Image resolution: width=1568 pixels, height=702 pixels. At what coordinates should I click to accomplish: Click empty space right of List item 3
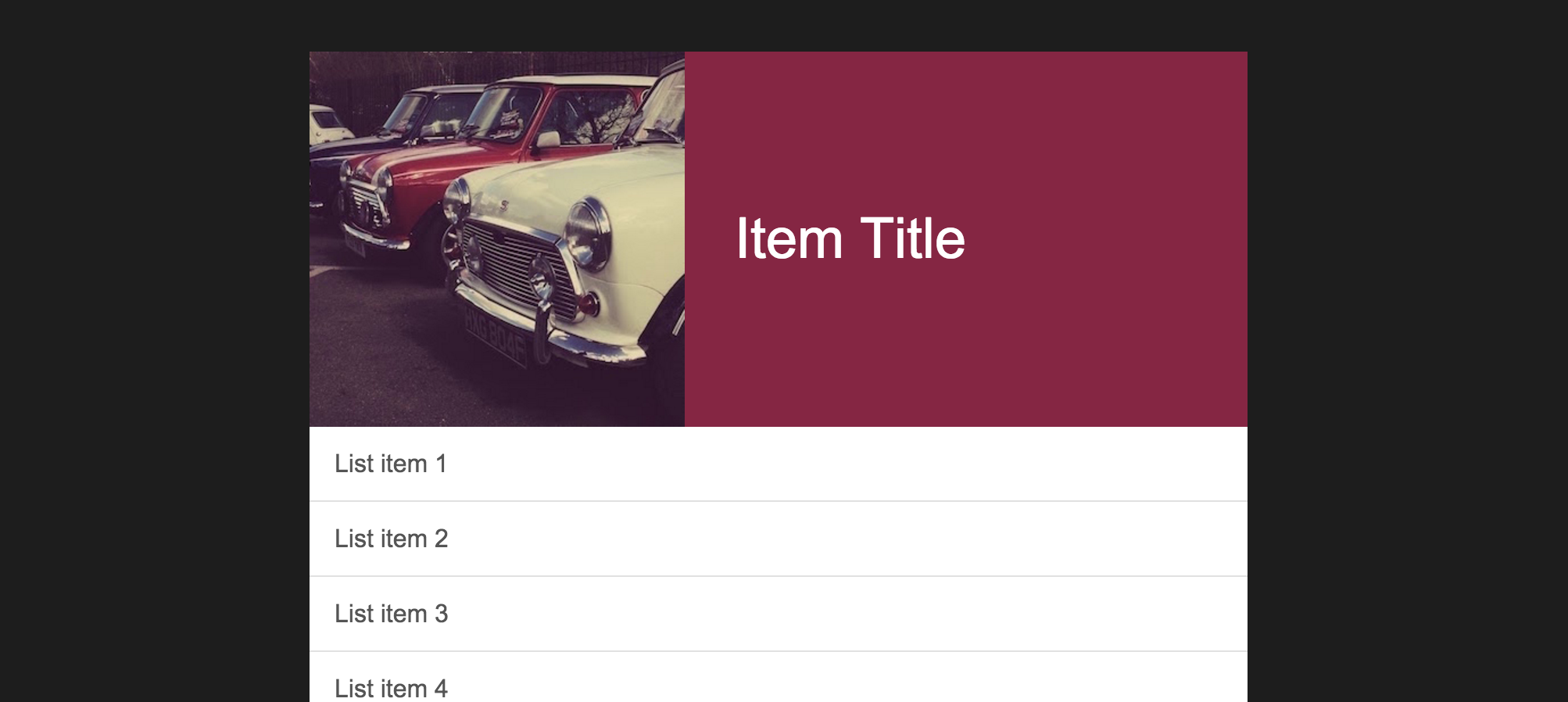pos(860,614)
